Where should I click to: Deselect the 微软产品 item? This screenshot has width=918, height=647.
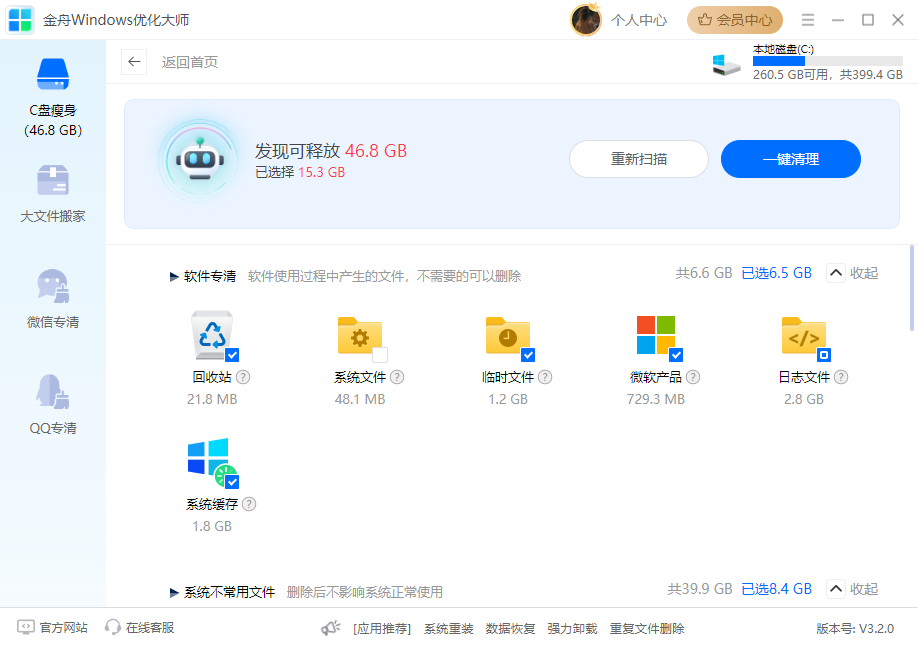click(x=677, y=355)
